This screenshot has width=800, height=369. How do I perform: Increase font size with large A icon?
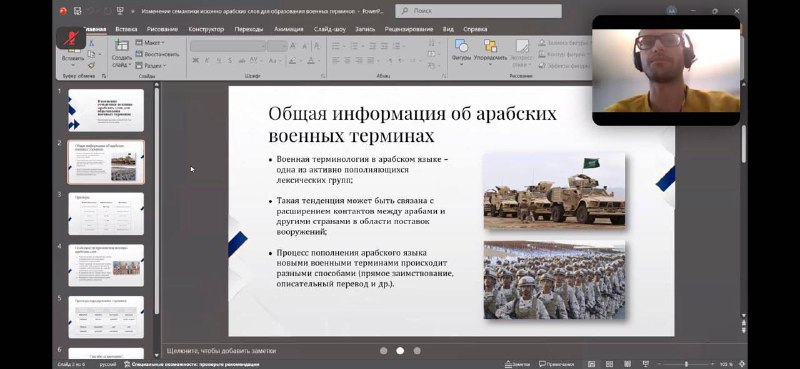(x=293, y=46)
